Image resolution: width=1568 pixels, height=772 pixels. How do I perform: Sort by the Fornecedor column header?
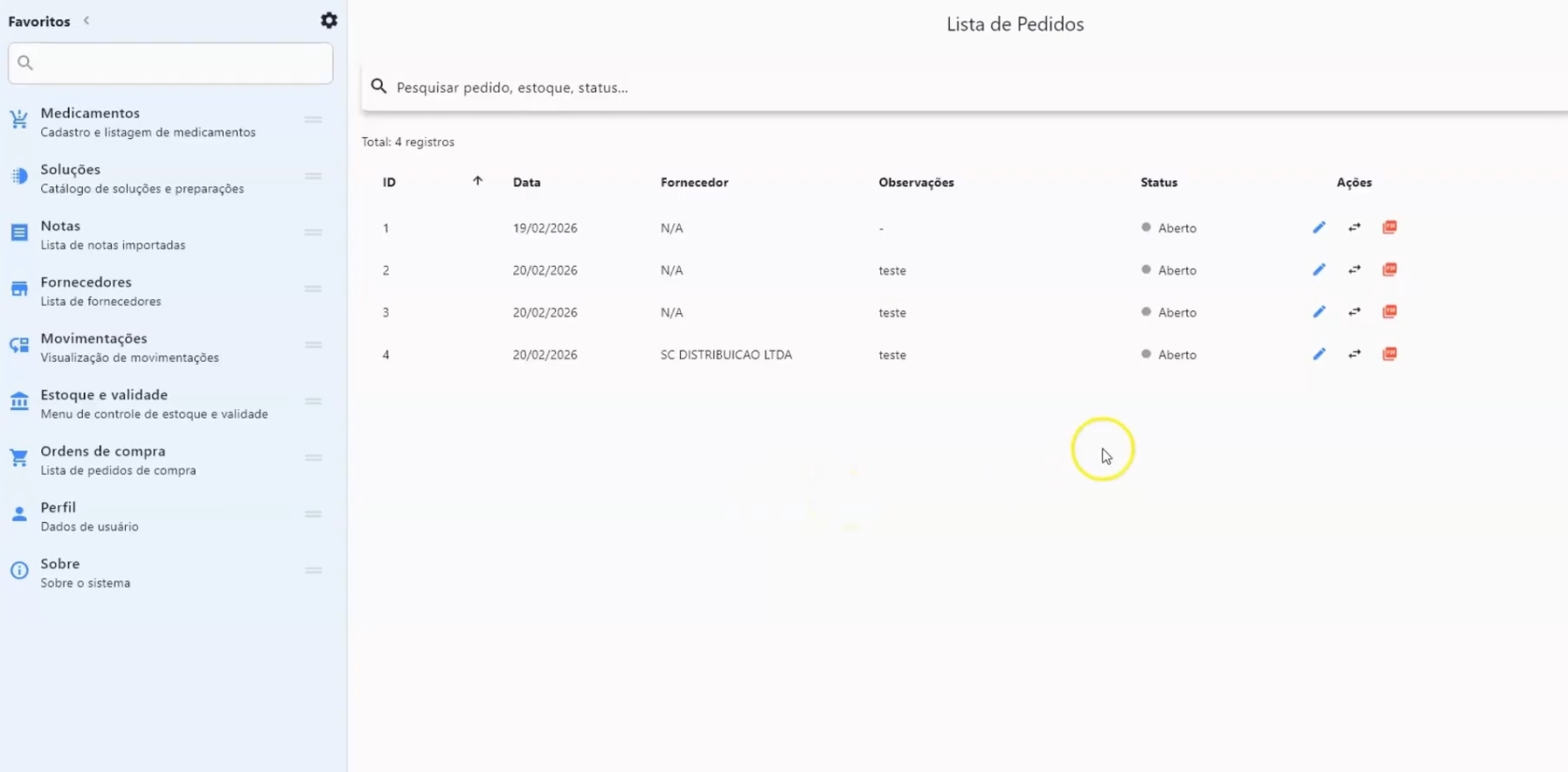694,182
